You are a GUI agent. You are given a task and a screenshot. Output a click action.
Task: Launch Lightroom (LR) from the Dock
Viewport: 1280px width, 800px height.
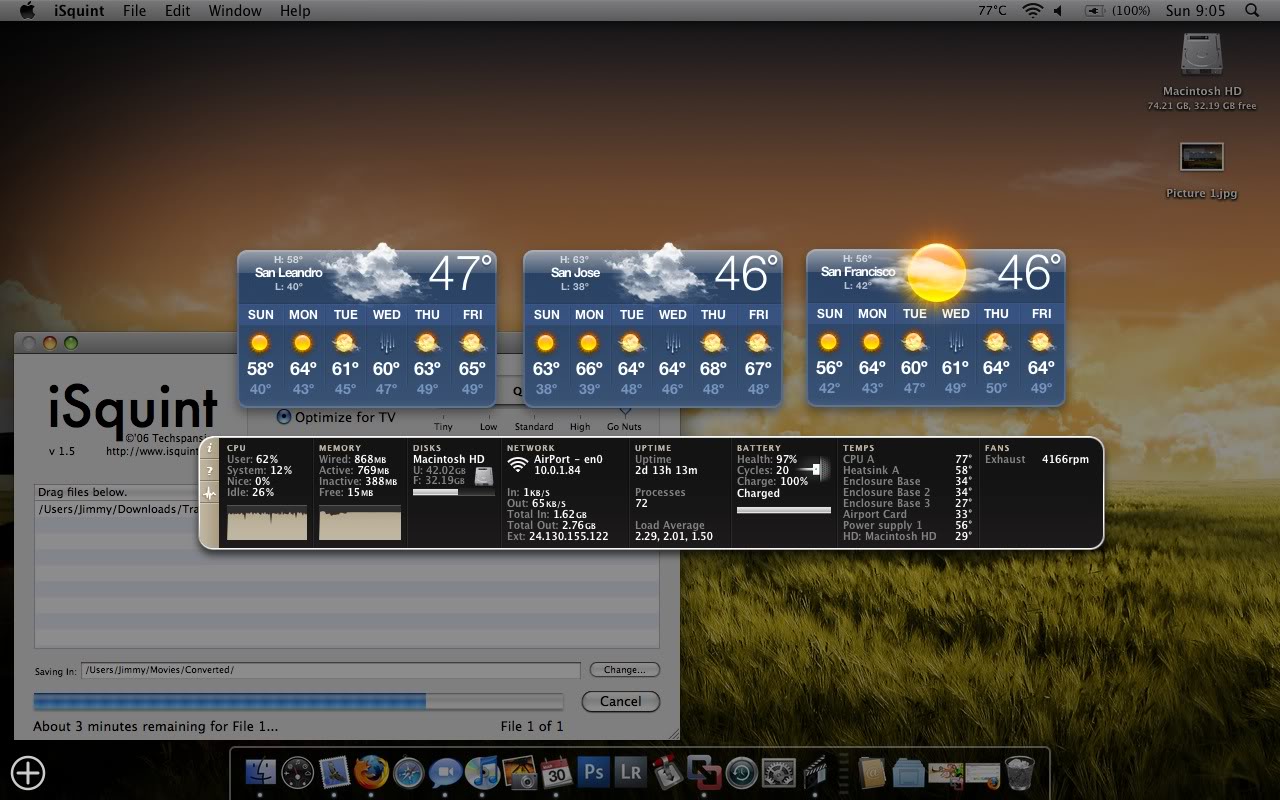[630, 773]
